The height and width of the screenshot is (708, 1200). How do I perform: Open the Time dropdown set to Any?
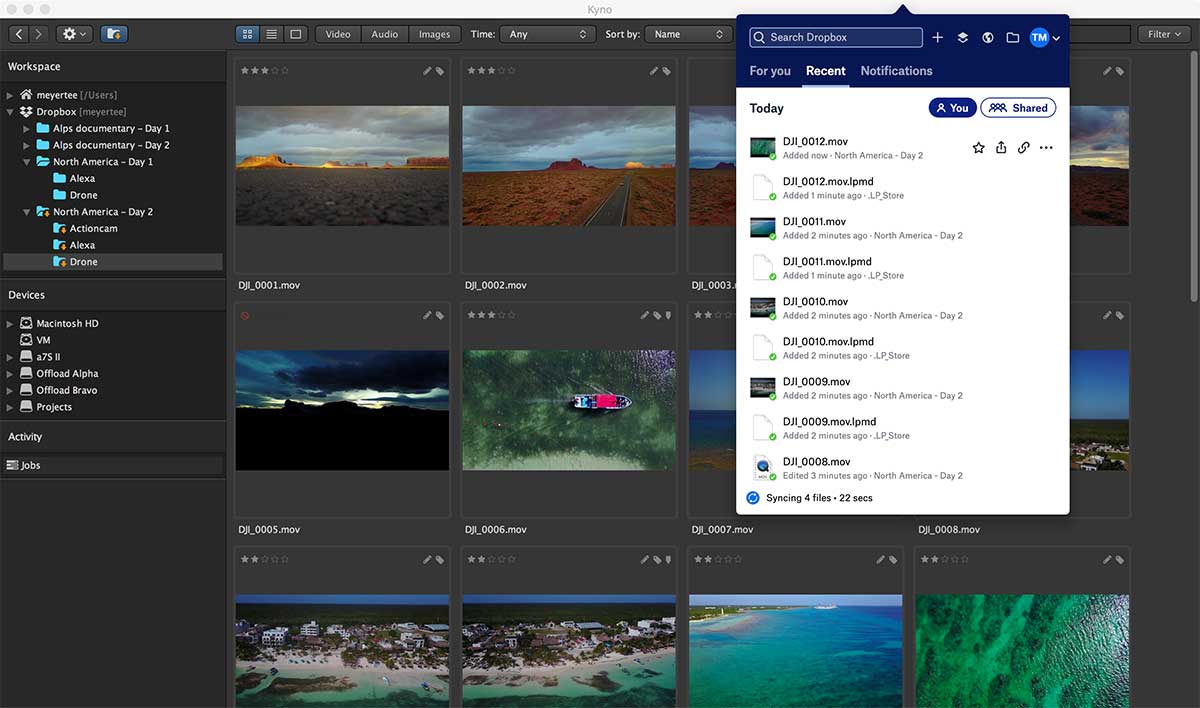(x=547, y=34)
